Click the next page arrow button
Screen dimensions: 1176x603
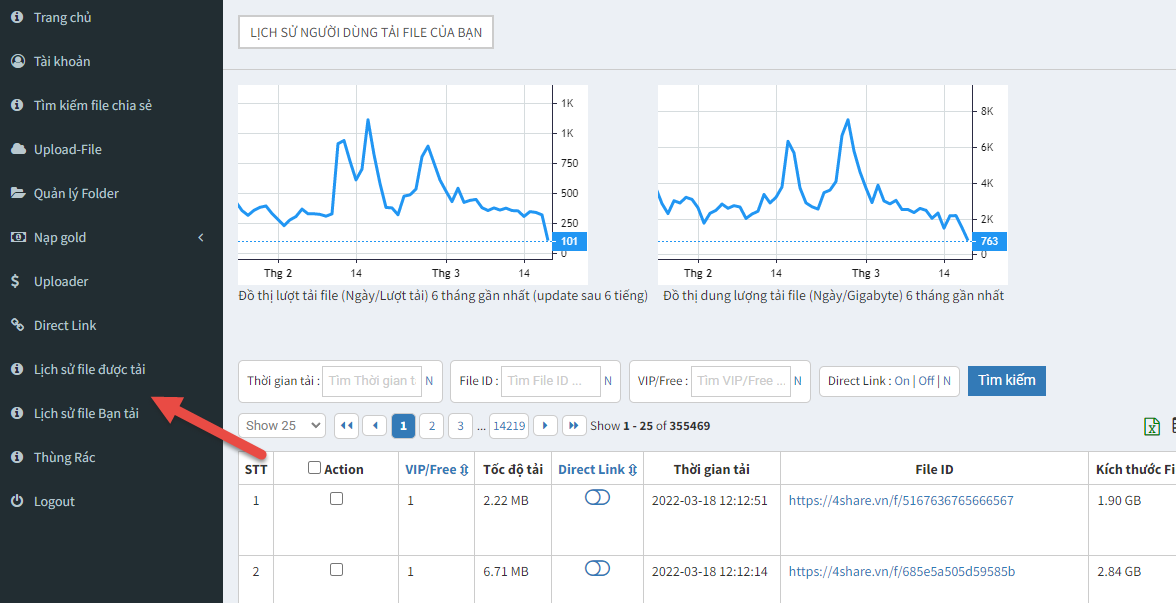click(545, 426)
